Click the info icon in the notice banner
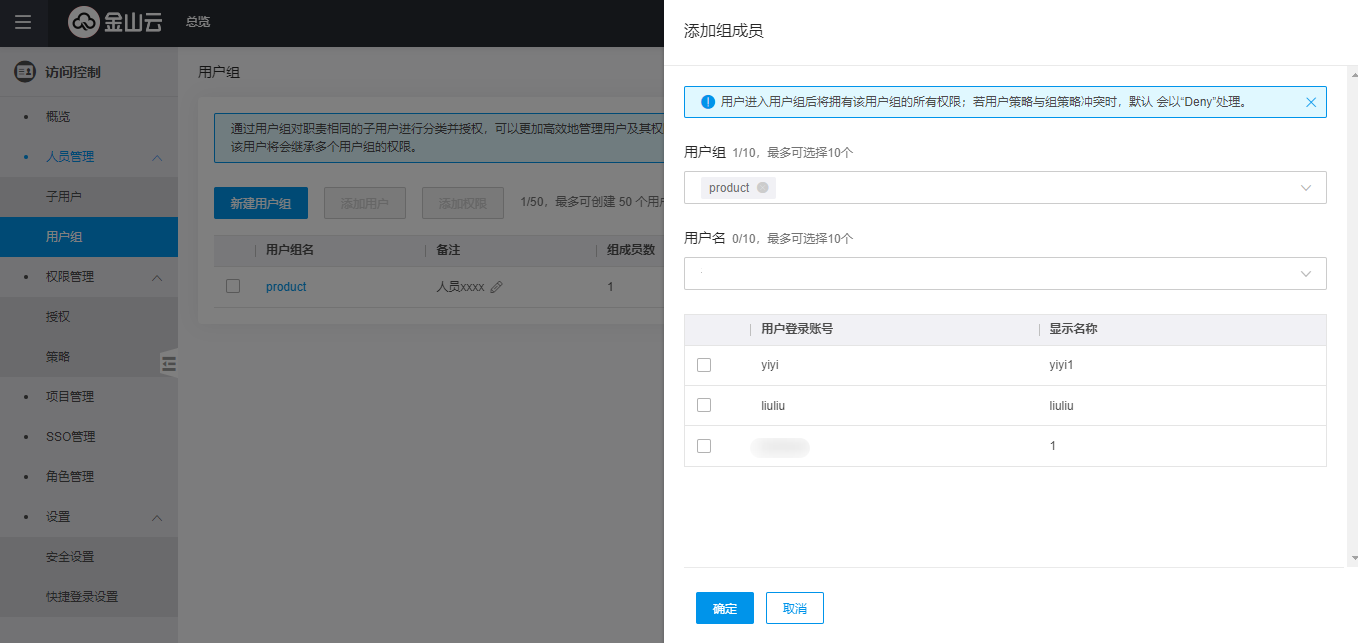 point(708,102)
